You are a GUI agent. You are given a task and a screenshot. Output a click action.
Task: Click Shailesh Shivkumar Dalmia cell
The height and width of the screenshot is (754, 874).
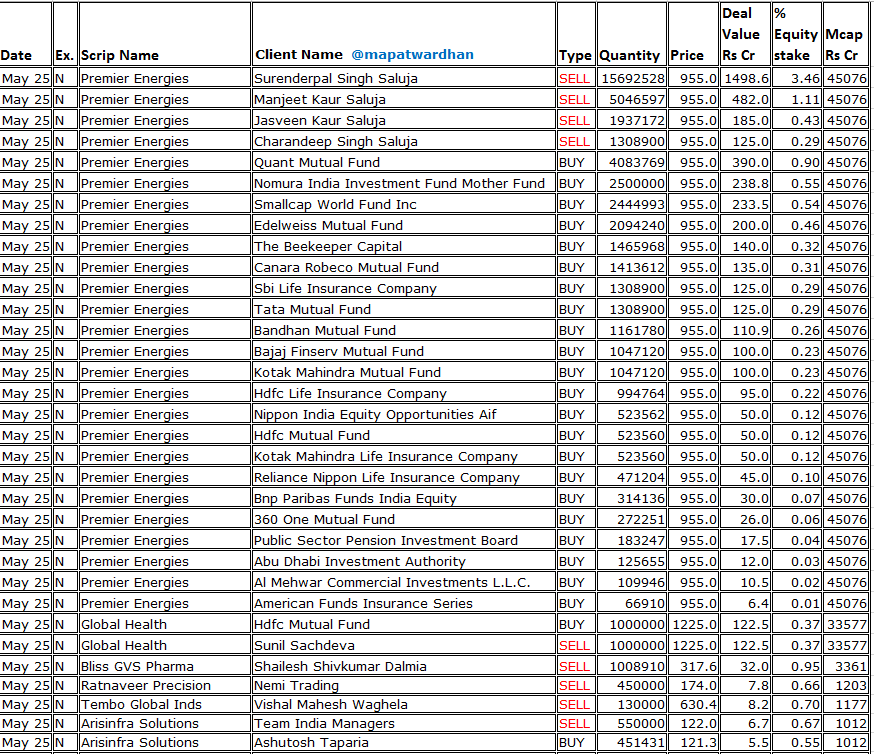pyautogui.click(x=404, y=667)
